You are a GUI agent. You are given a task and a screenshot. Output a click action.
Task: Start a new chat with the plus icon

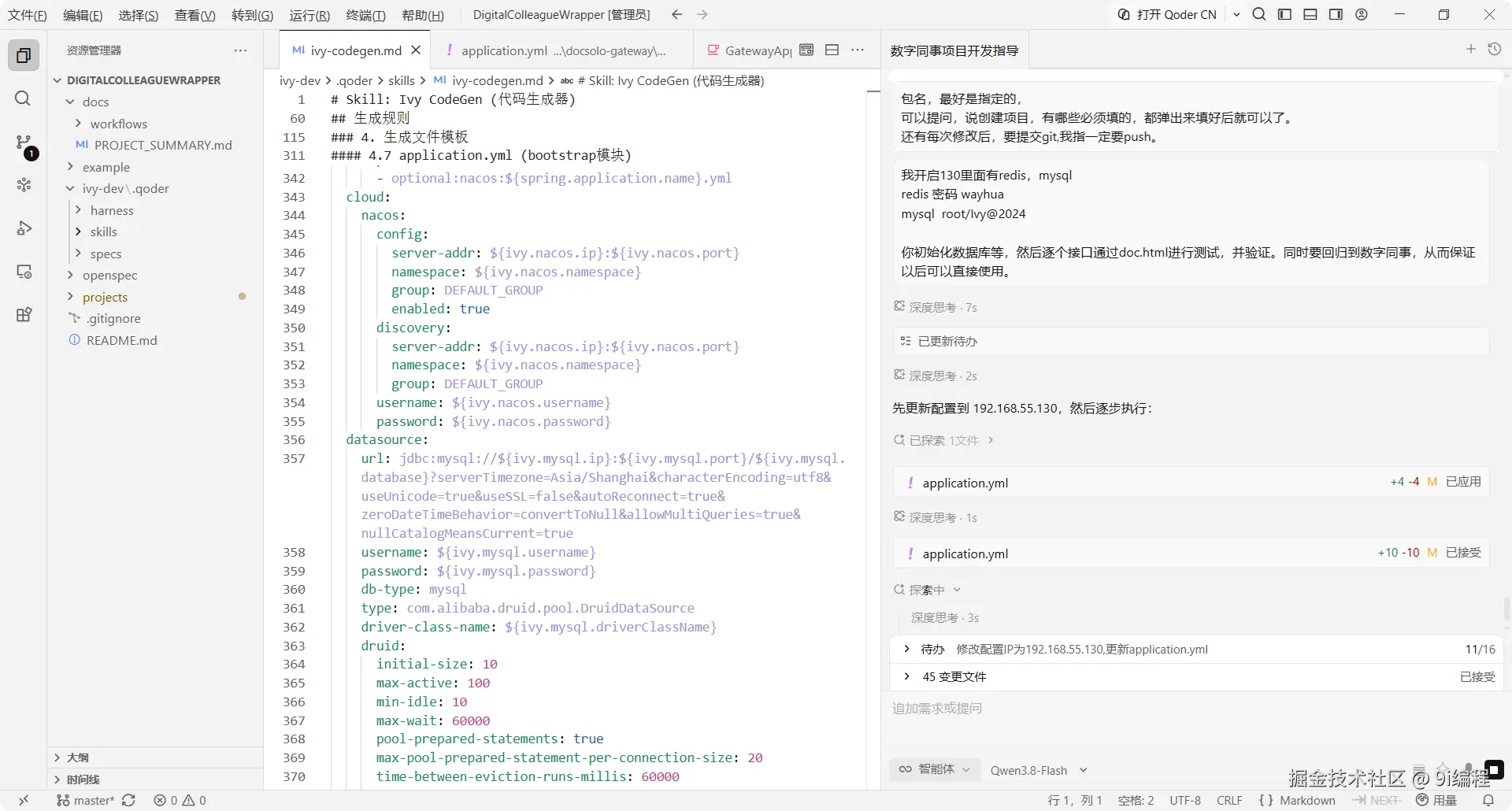[1470, 50]
